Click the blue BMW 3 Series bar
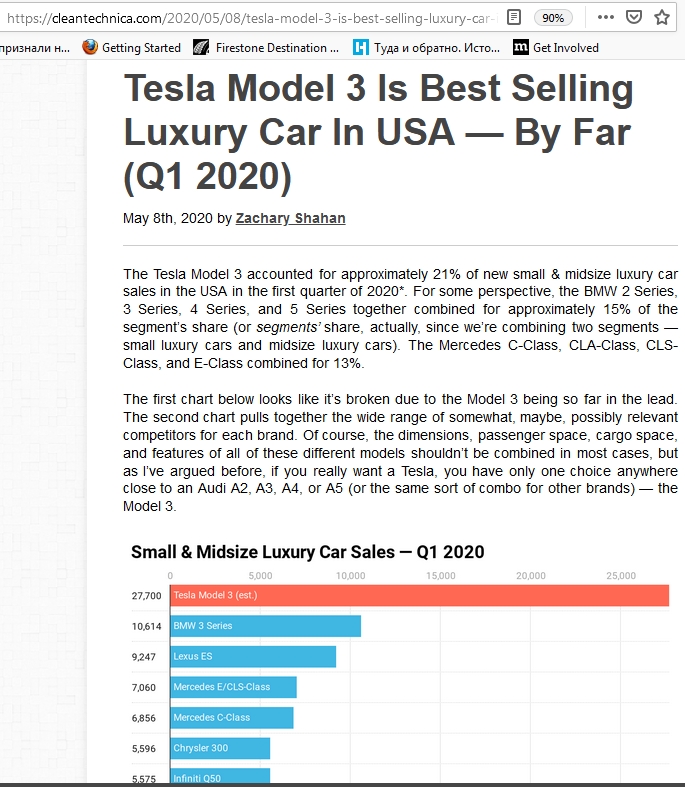 265,626
